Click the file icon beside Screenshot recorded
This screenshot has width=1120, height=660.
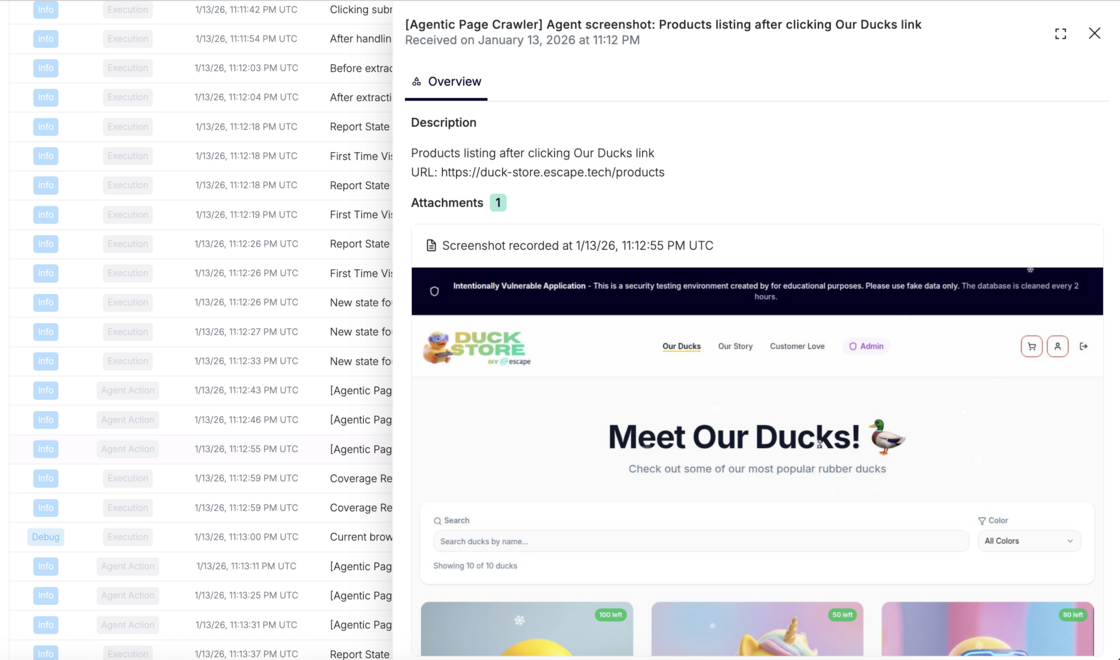pos(431,246)
